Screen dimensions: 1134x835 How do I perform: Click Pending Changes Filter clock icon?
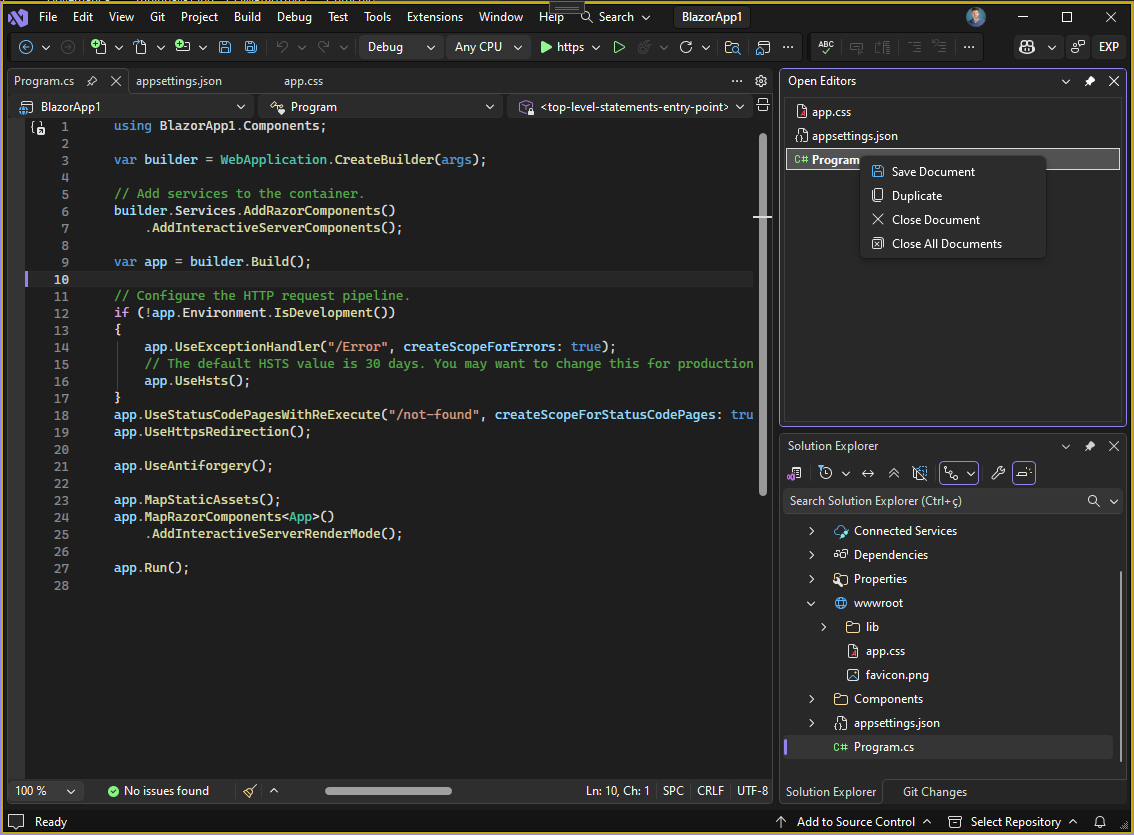(x=825, y=474)
